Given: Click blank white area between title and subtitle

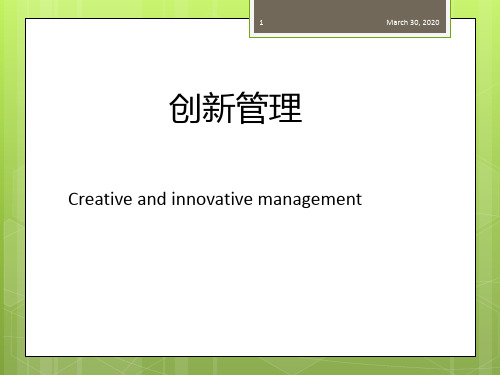Looking at the screenshot, I should pyautogui.click(x=250, y=157).
